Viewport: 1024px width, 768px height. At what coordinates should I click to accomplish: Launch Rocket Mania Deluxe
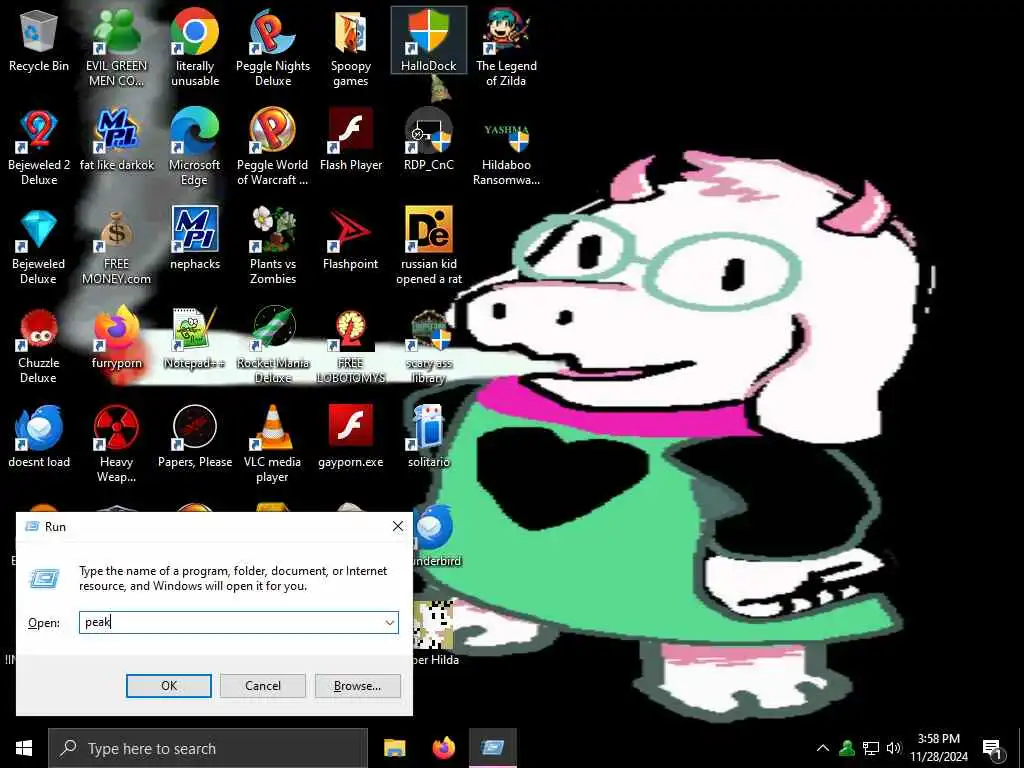272,346
